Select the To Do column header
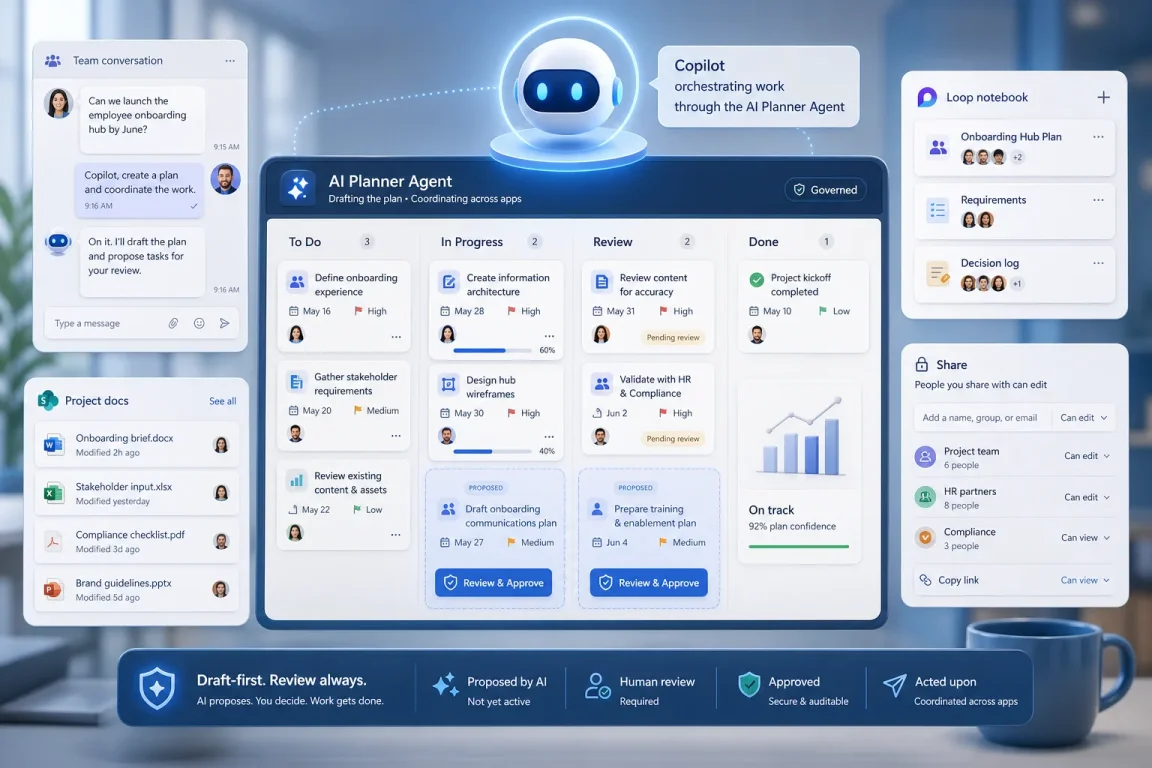The width and height of the screenshot is (1152, 768). [x=305, y=242]
